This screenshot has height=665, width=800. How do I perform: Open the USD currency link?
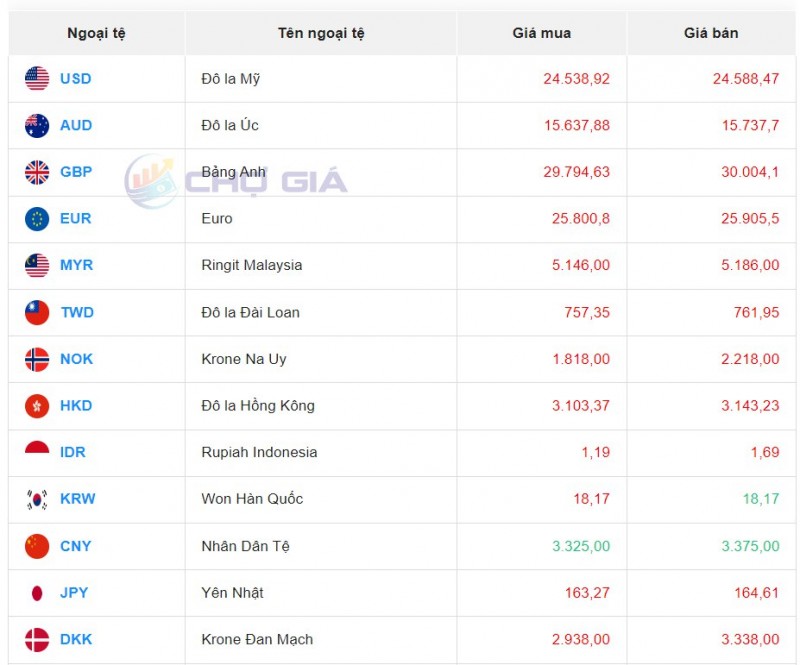coord(75,79)
